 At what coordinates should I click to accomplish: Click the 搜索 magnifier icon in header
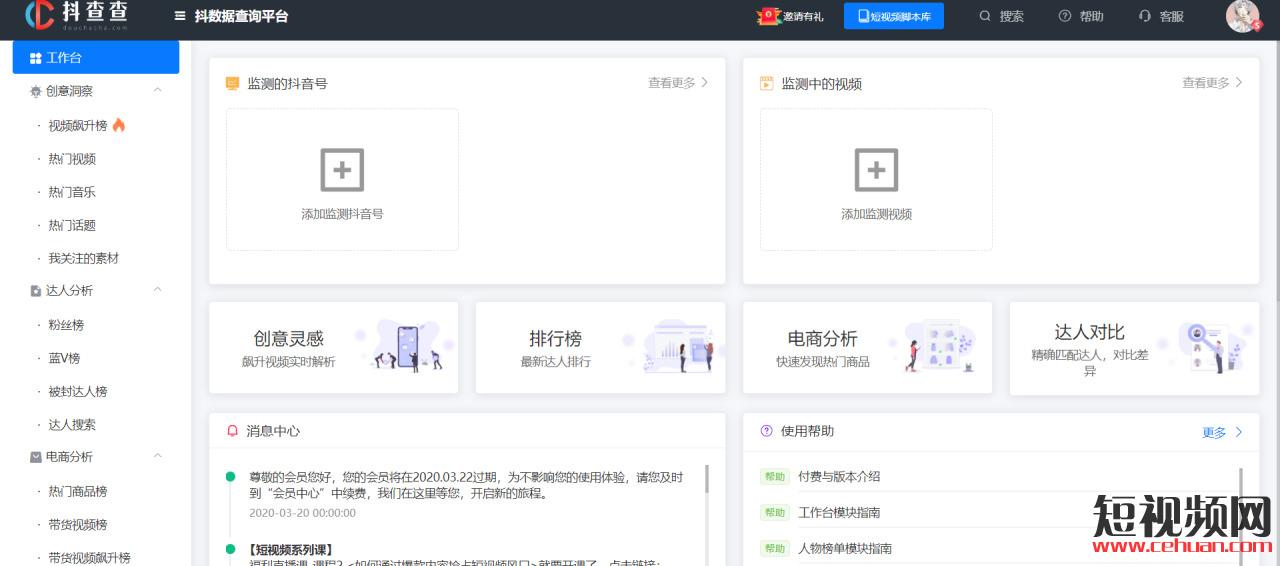coord(985,16)
